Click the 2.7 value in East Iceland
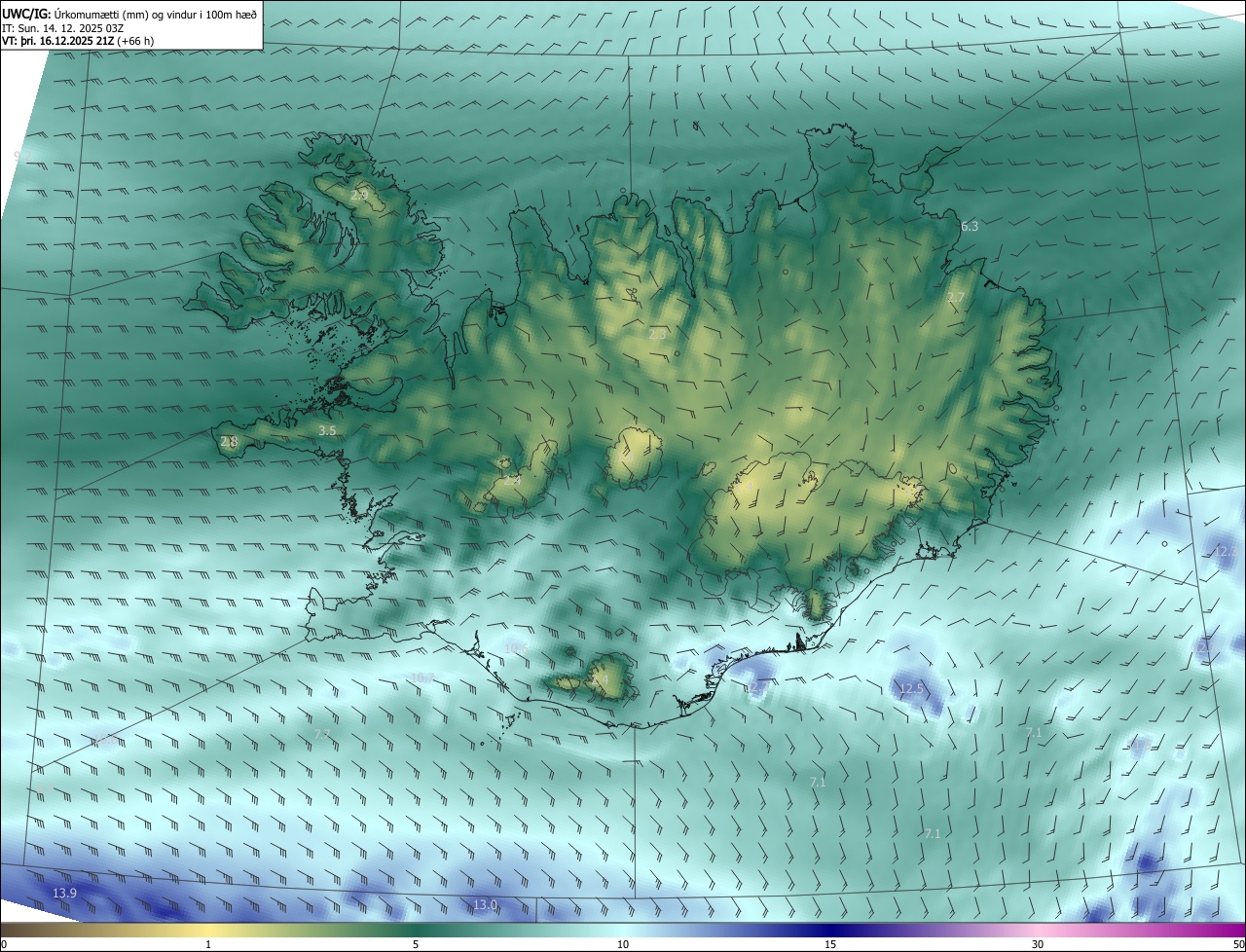 click(956, 297)
